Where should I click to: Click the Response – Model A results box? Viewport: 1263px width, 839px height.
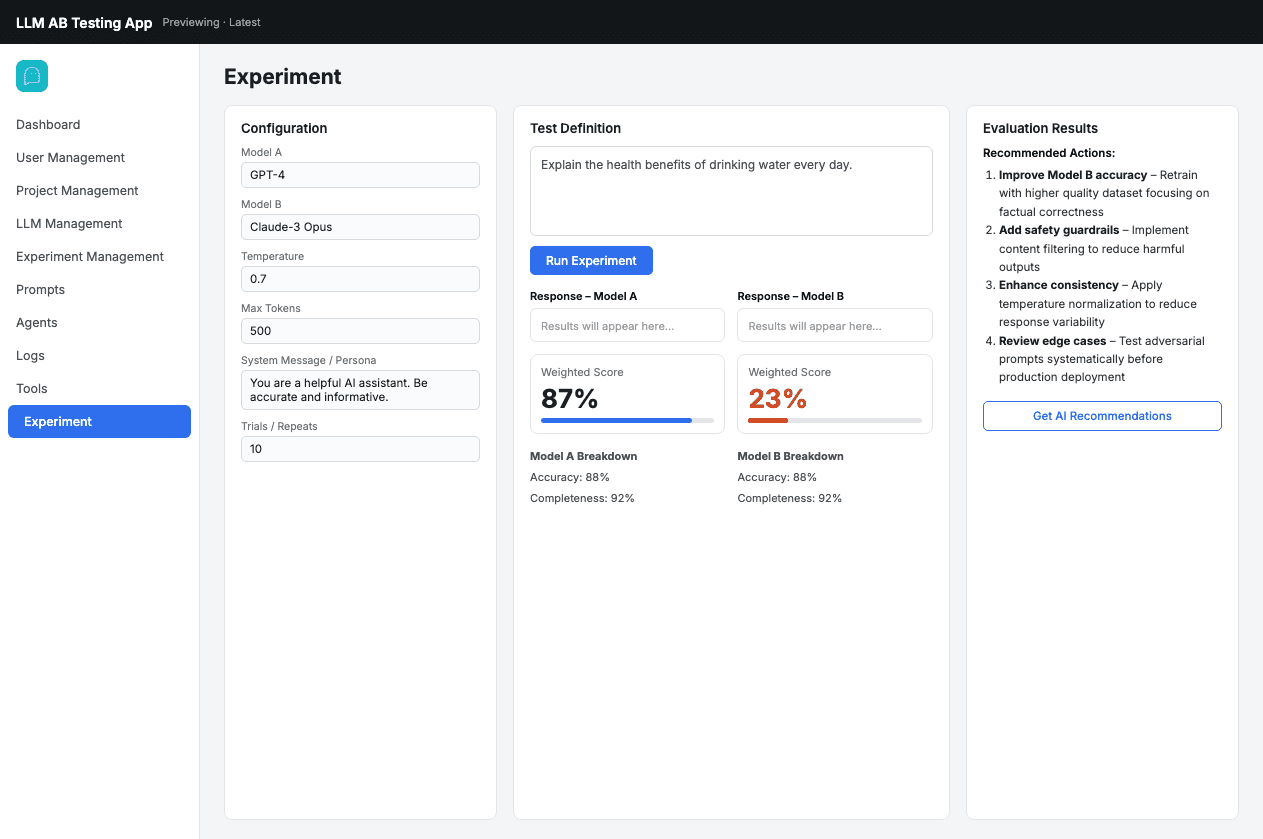[x=627, y=325]
